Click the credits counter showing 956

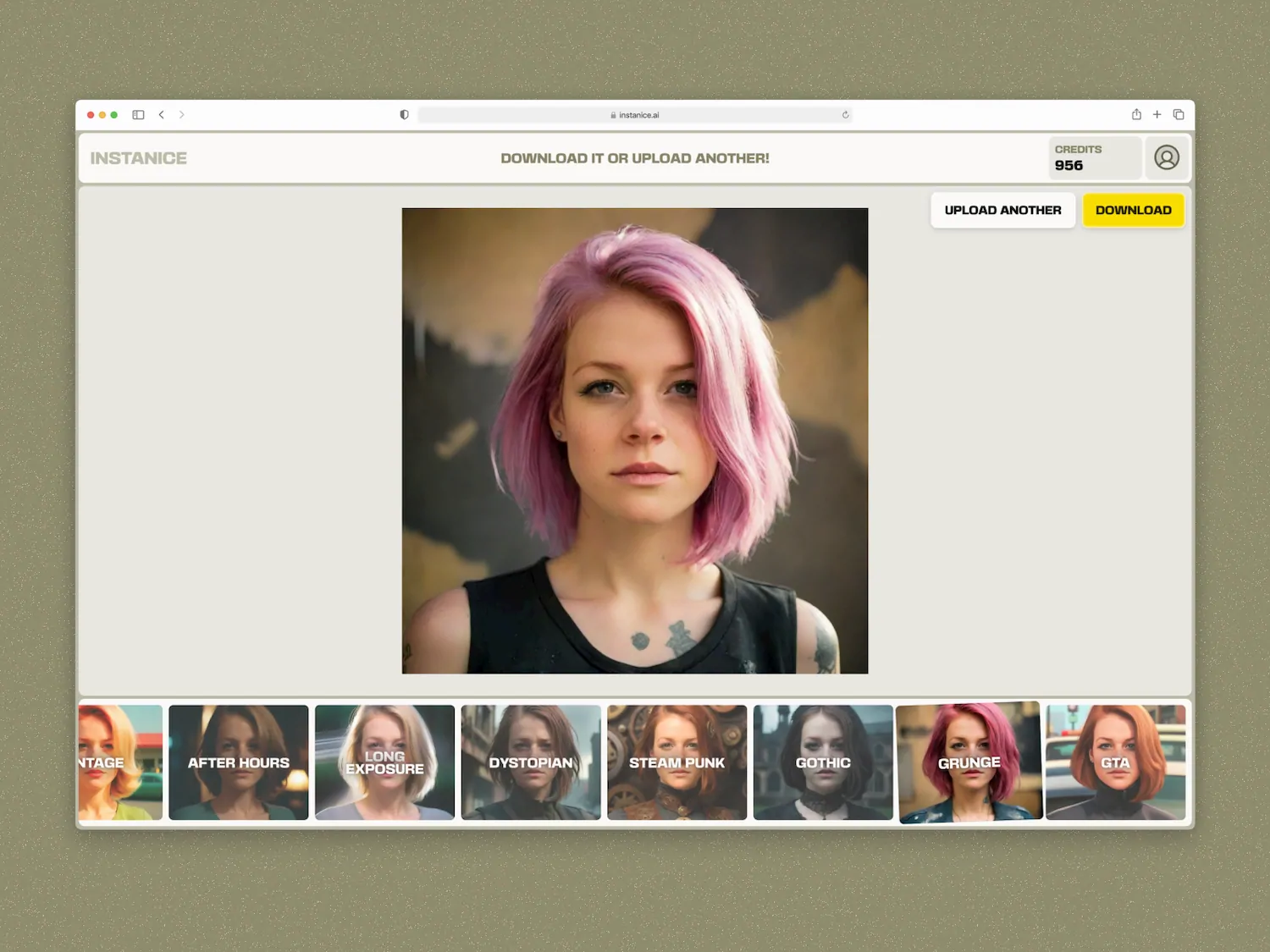pyautogui.click(x=1095, y=158)
